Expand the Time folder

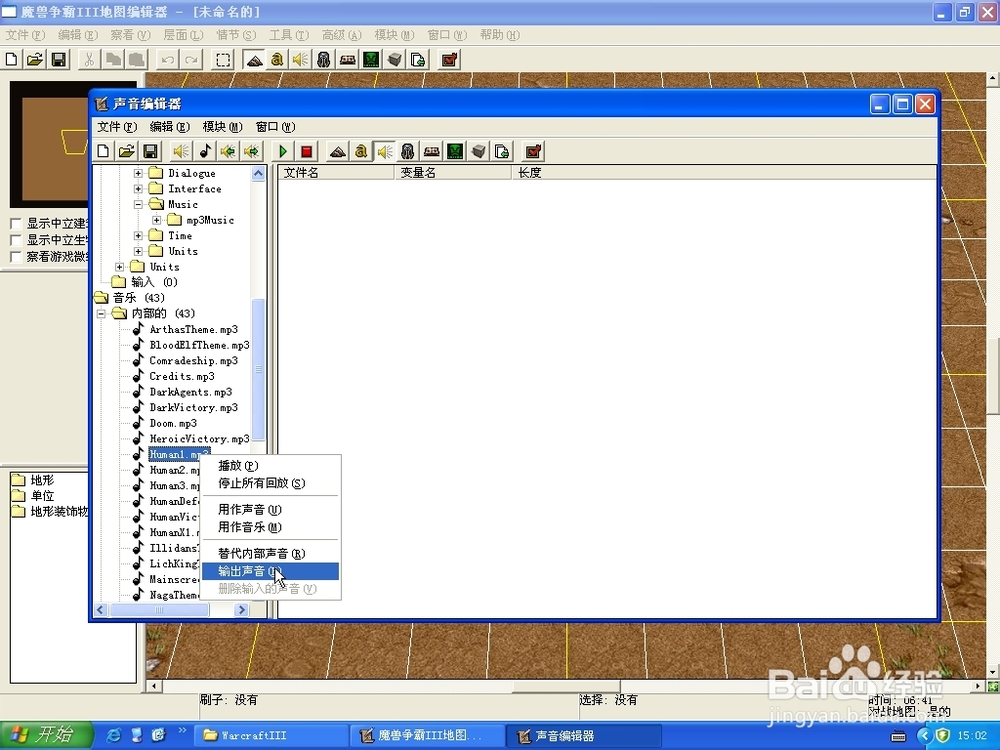pos(138,236)
